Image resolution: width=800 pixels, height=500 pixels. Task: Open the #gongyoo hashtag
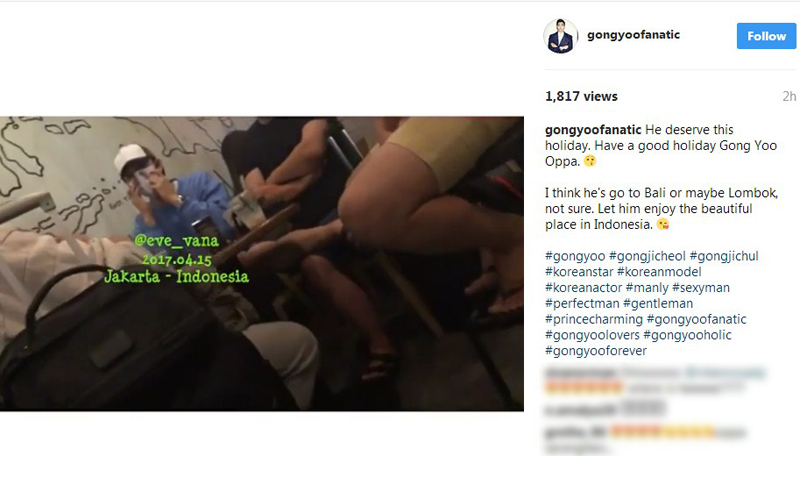(x=575, y=256)
